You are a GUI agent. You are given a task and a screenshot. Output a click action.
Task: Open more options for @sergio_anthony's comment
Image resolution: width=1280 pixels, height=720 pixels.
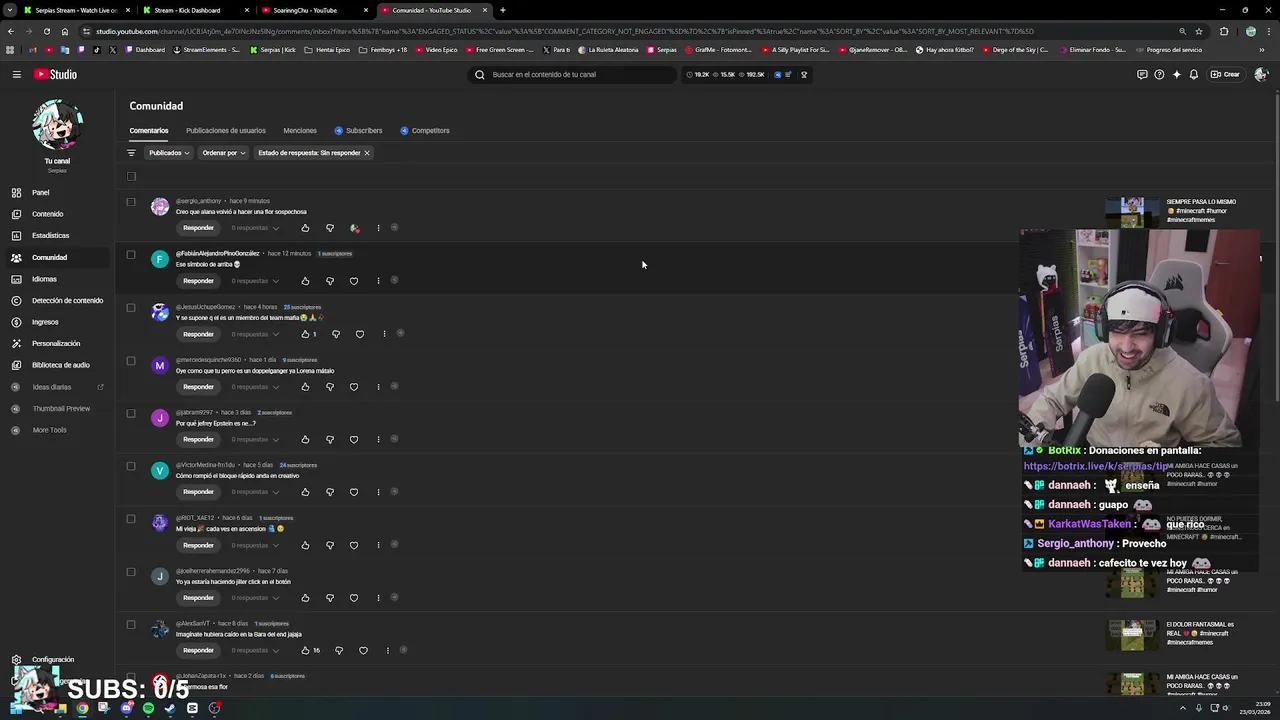[378, 228]
